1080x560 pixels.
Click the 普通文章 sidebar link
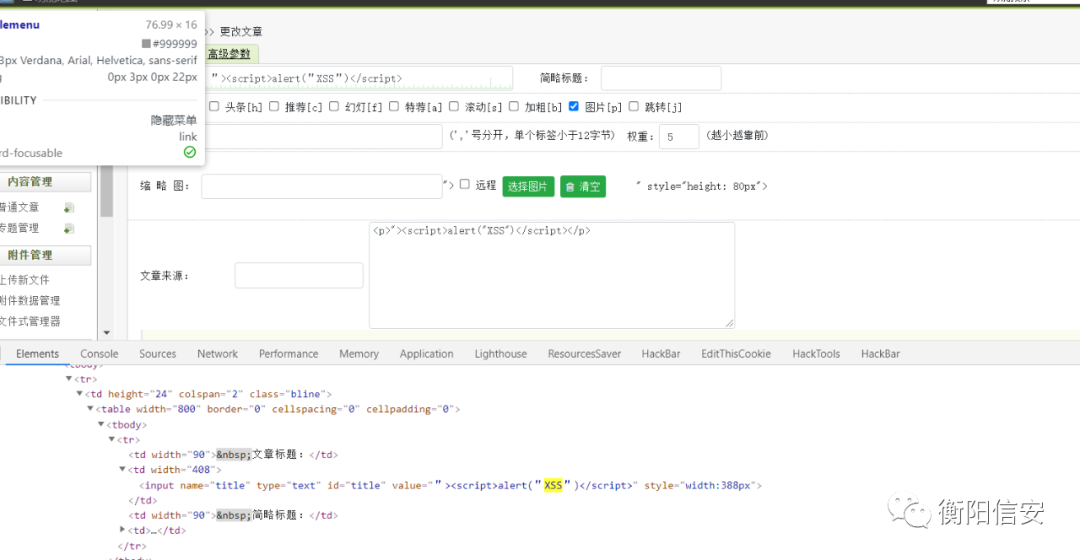click(19, 207)
